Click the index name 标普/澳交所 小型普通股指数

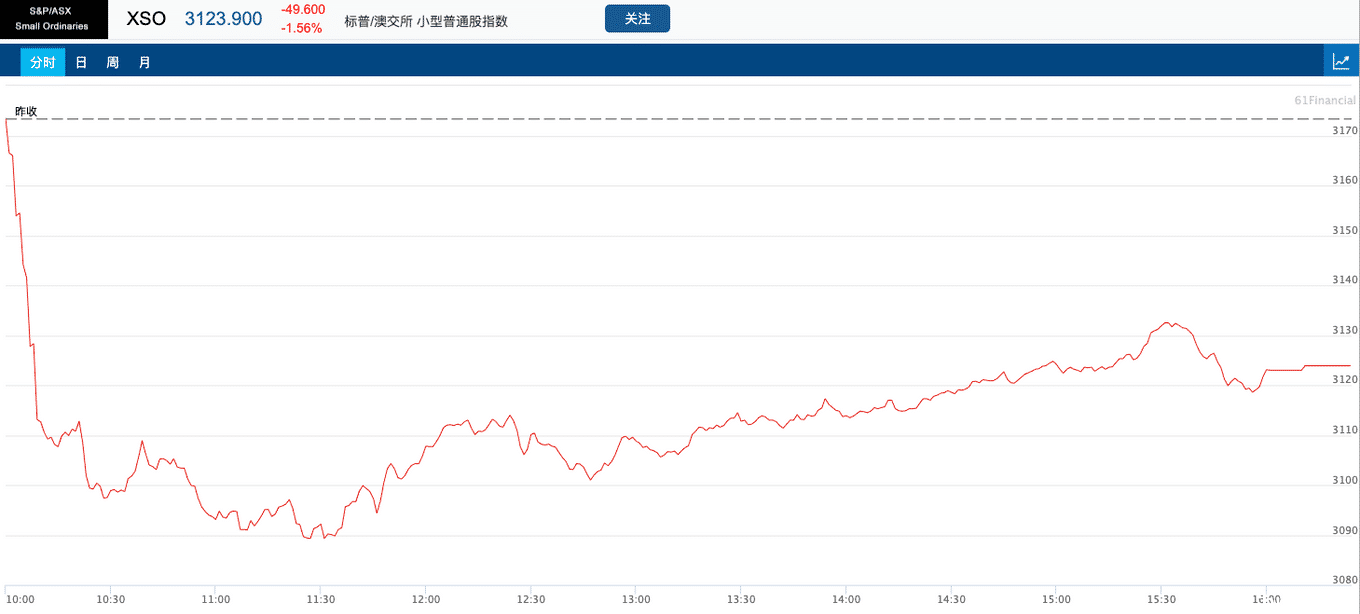426,20
